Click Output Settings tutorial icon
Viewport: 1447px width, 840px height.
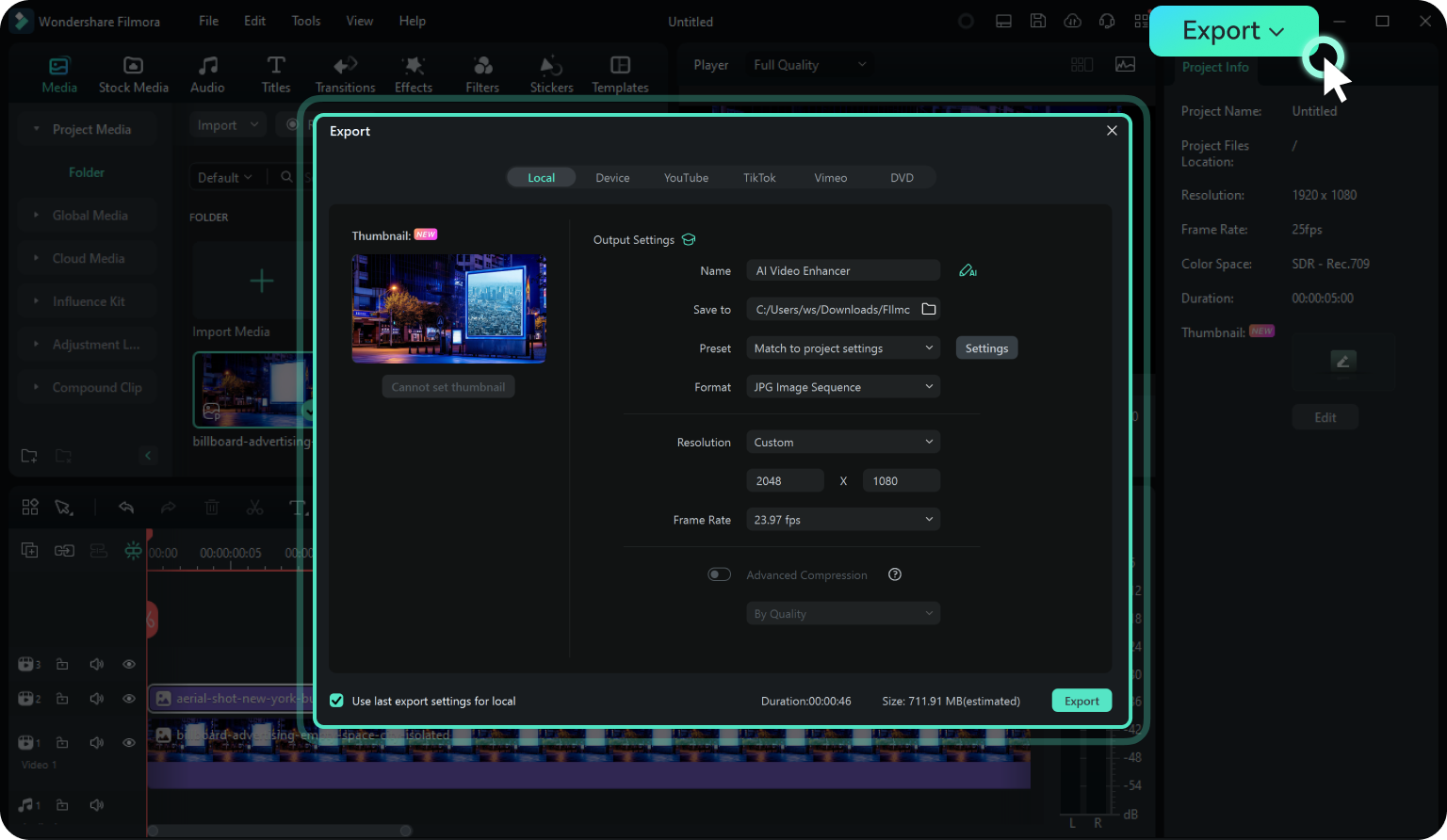coord(689,239)
